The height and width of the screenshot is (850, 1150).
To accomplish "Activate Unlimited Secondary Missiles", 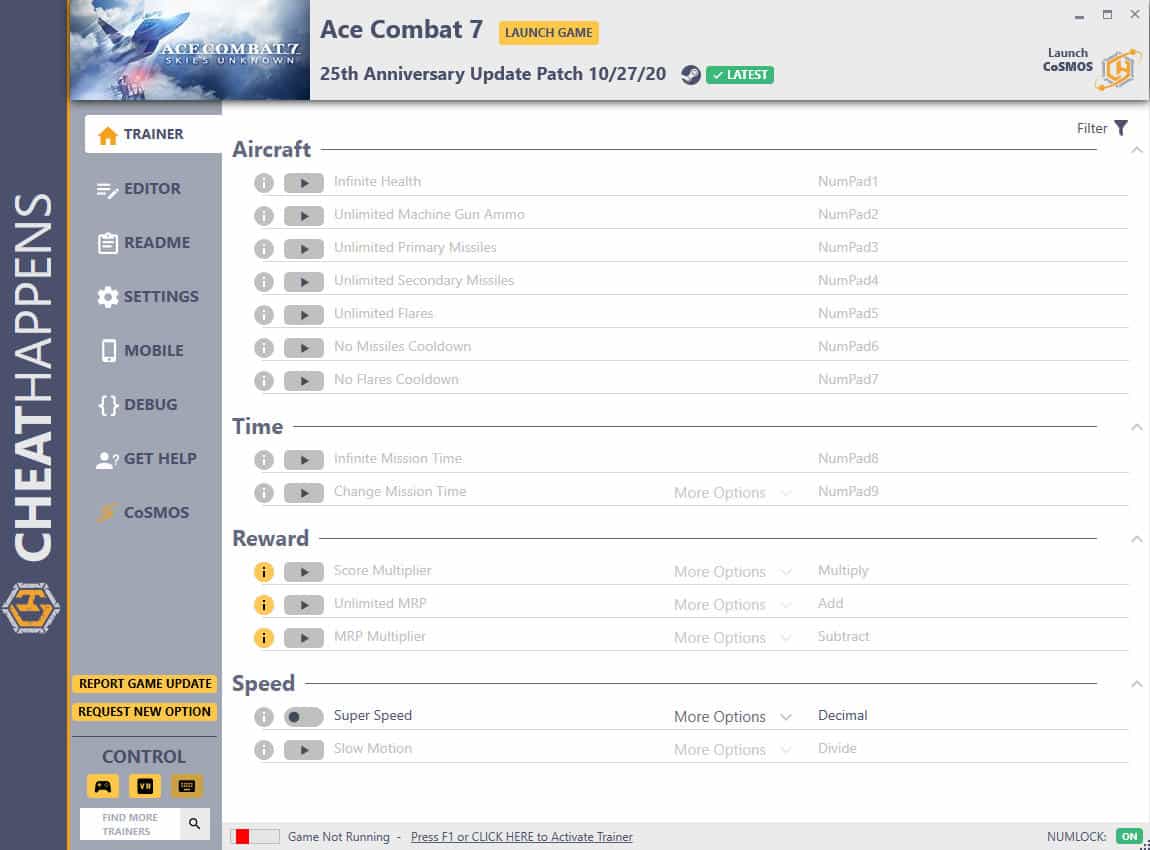I will click(x=304, y=282).
